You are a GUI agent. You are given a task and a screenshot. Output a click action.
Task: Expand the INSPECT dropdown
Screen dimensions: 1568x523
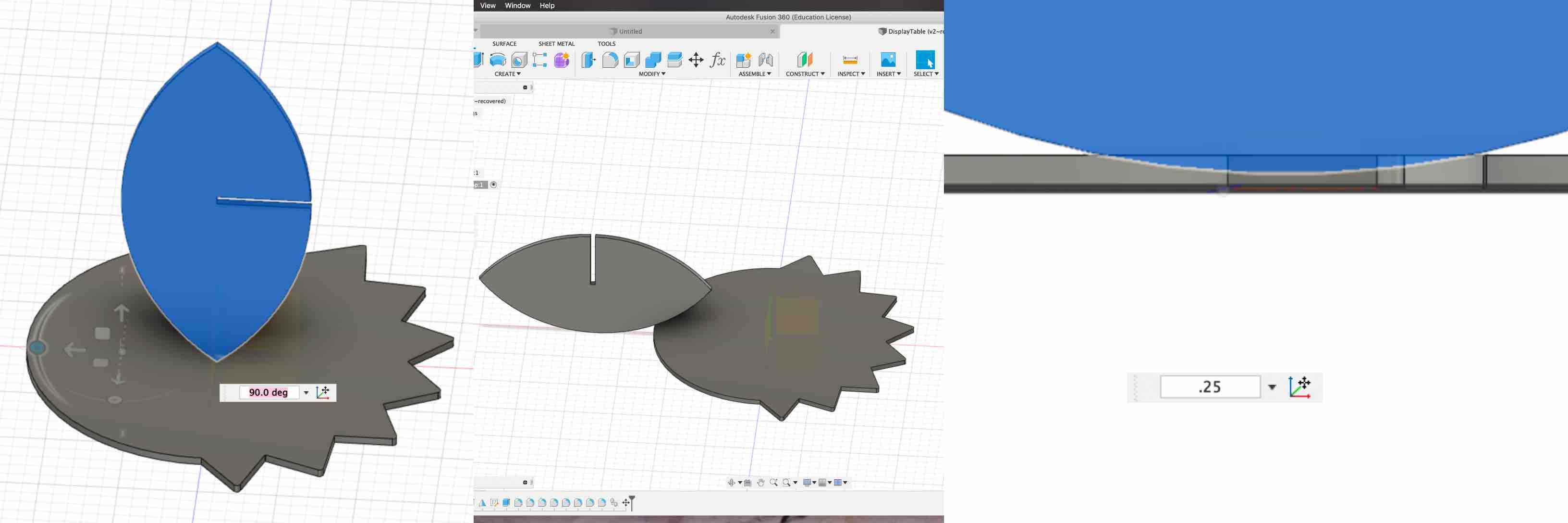tap(851, 74)
